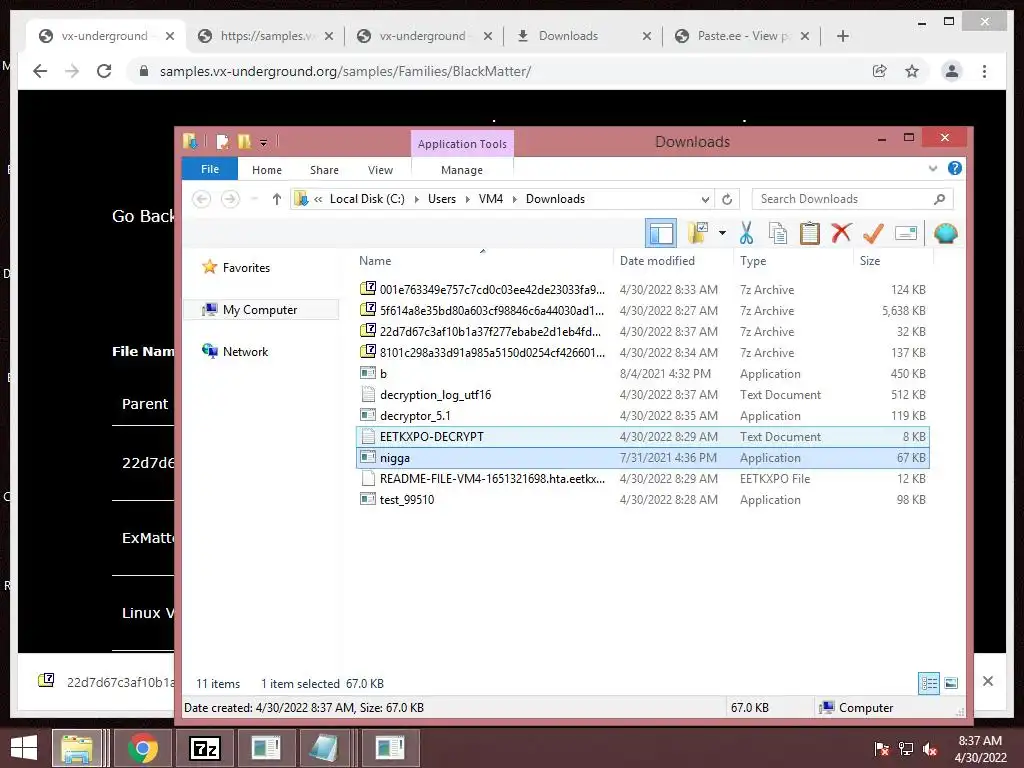
Task: Switch to large icons view in status bar
Action: pos(951,683)
